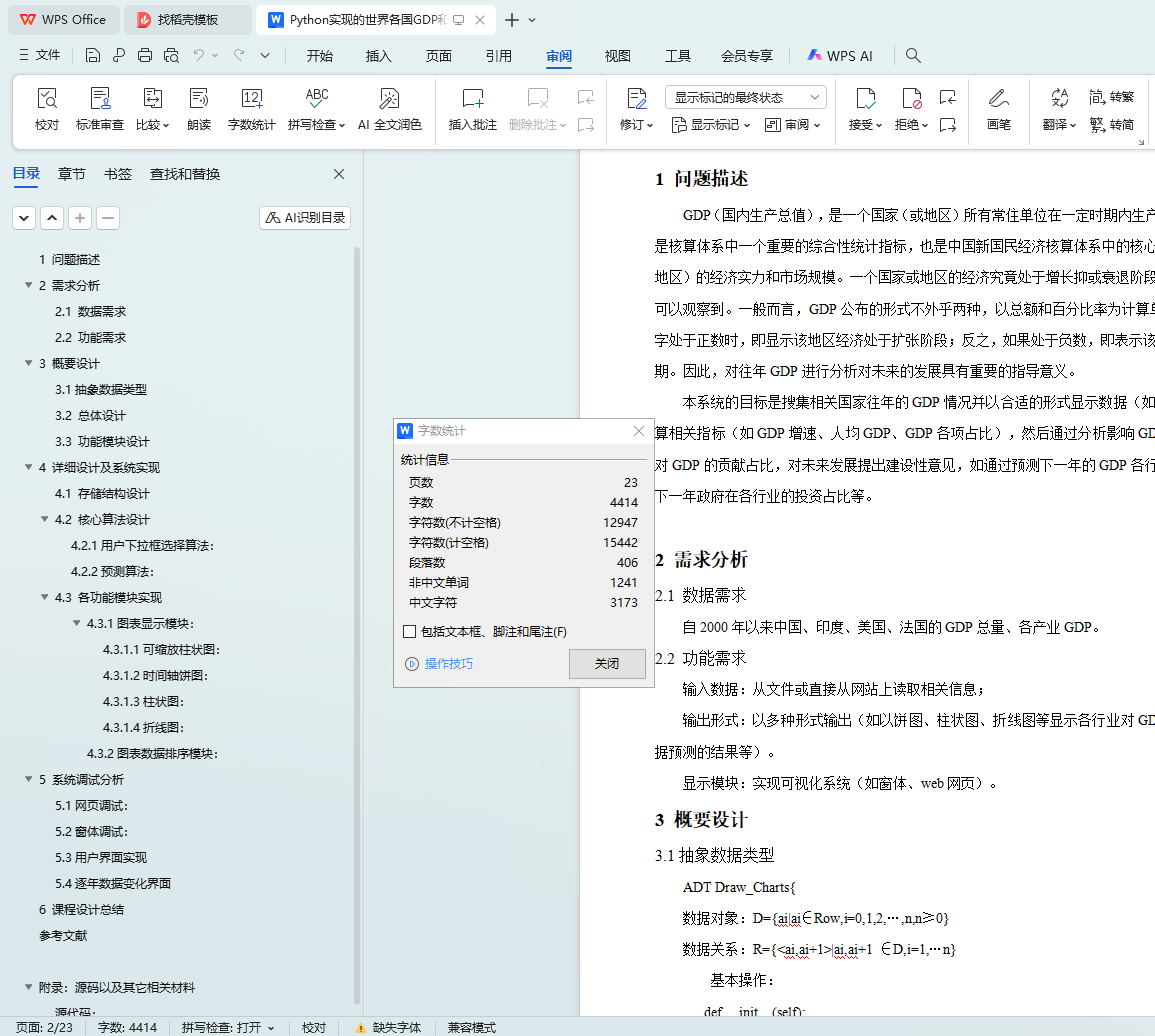Click the undo arrow icon
Viewport: 1155px width, 1036px height.
point(198,55)
